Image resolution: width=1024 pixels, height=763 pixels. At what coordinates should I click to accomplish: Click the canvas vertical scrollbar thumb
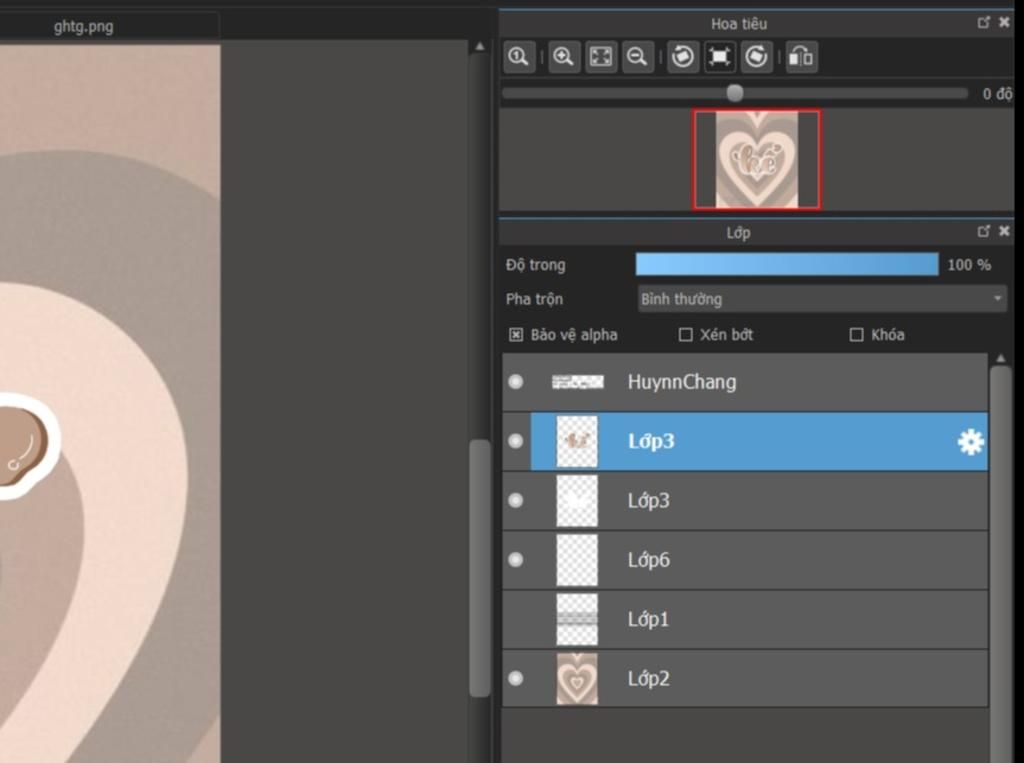click(x=480, y=568)
